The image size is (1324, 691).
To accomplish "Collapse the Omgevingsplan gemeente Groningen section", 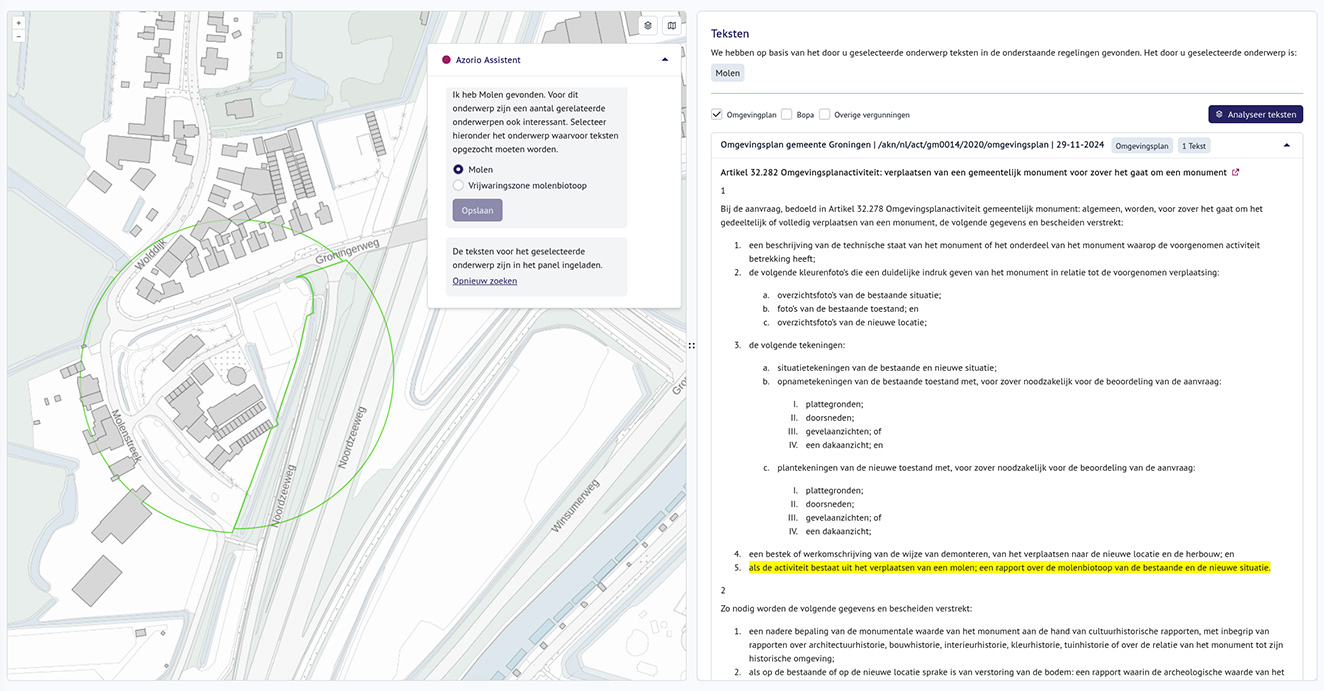I will tap(1286, 145).
